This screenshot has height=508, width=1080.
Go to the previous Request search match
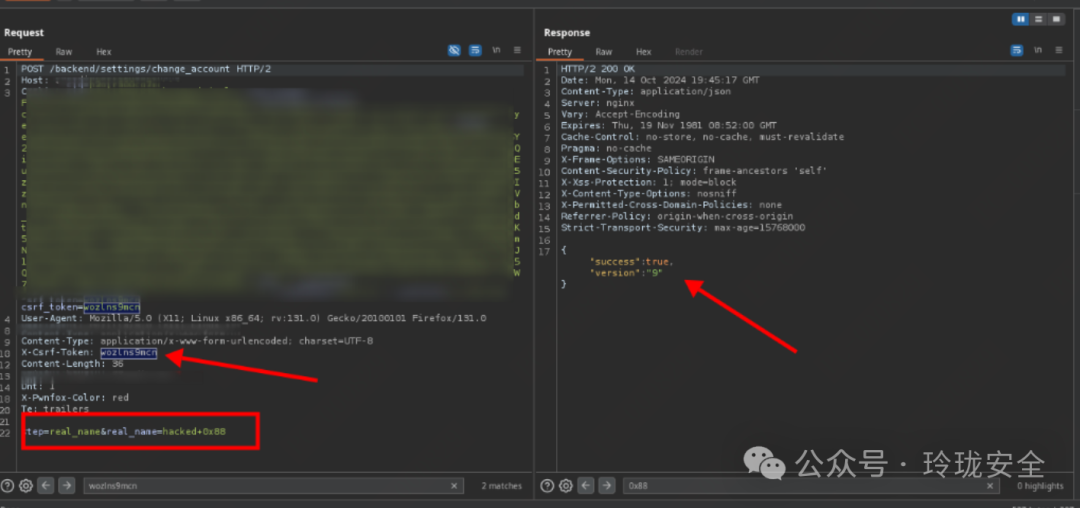pyautogui.click(x=46, y=485)
